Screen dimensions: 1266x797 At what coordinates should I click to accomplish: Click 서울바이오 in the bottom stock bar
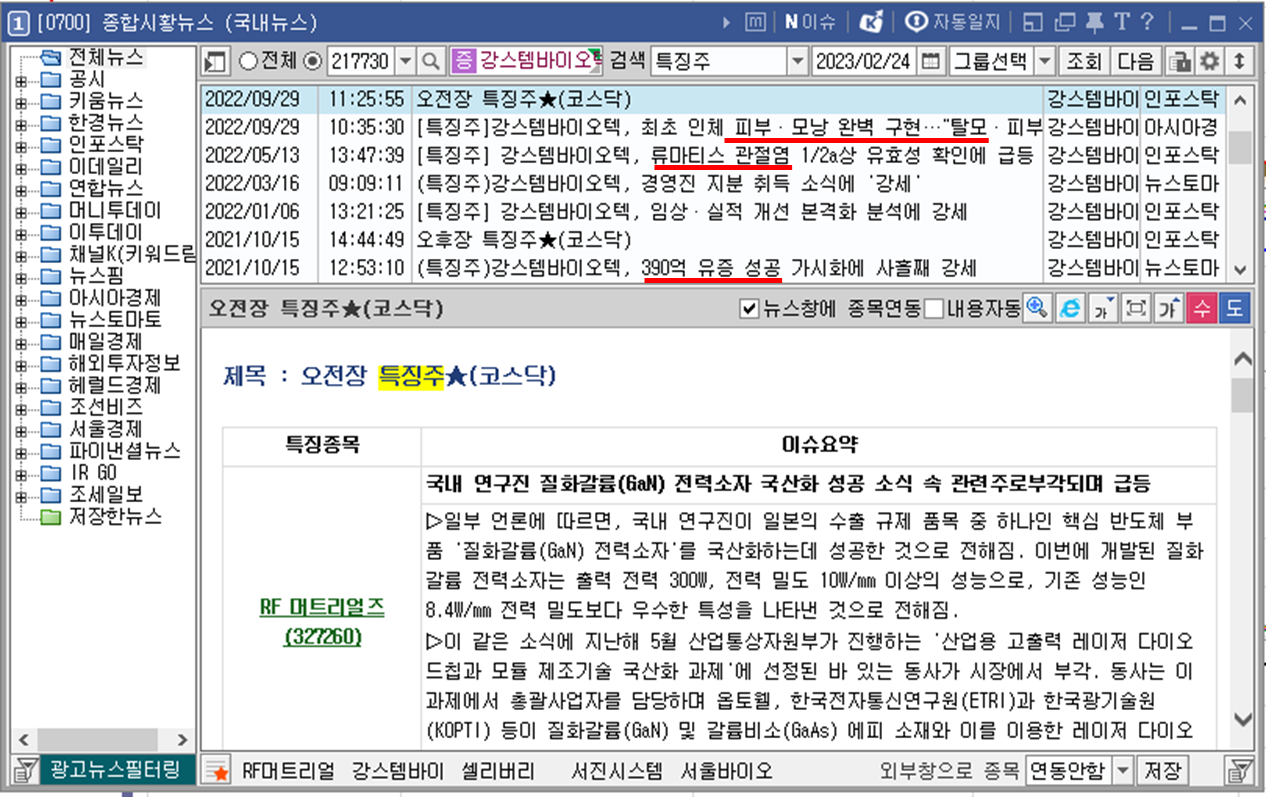point(727,771)
